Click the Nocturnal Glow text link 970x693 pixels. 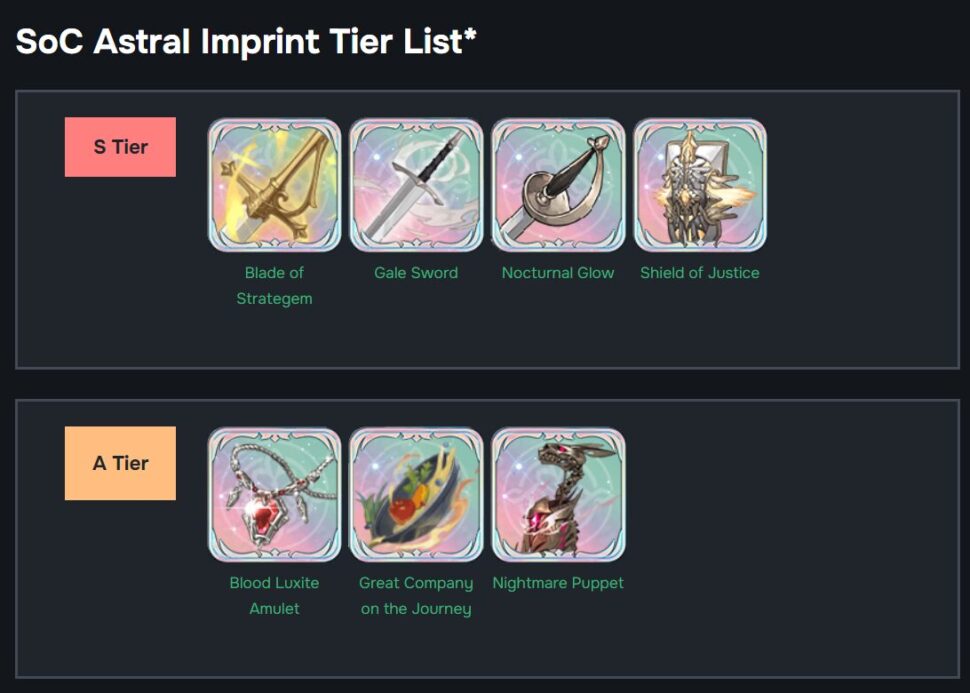tap(558, 273)
